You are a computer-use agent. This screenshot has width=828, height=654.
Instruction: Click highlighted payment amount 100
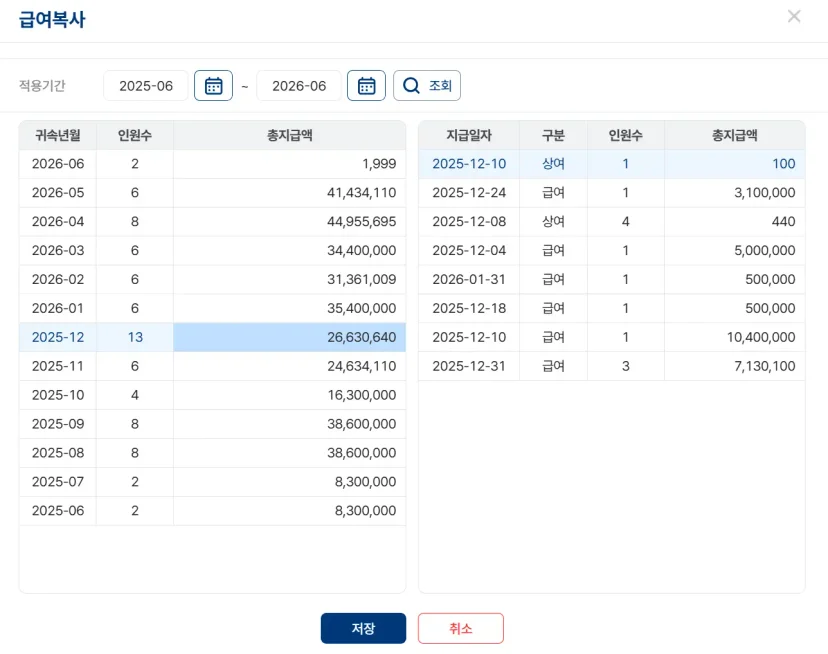tap(784, 164)
